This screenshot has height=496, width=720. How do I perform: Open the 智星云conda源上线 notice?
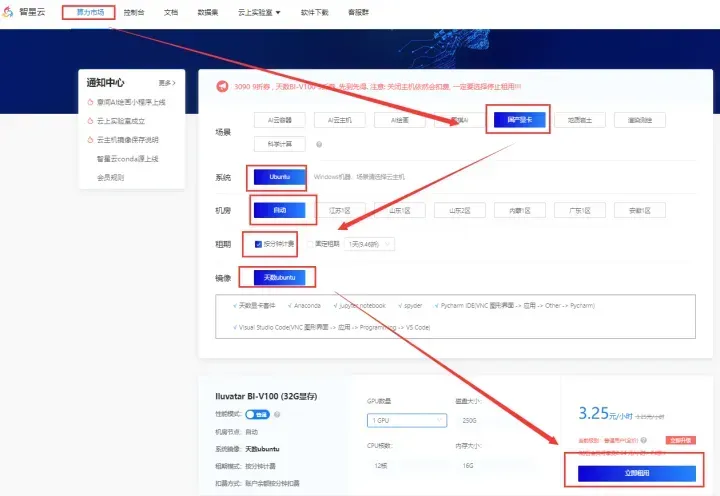tap(127, 158)
